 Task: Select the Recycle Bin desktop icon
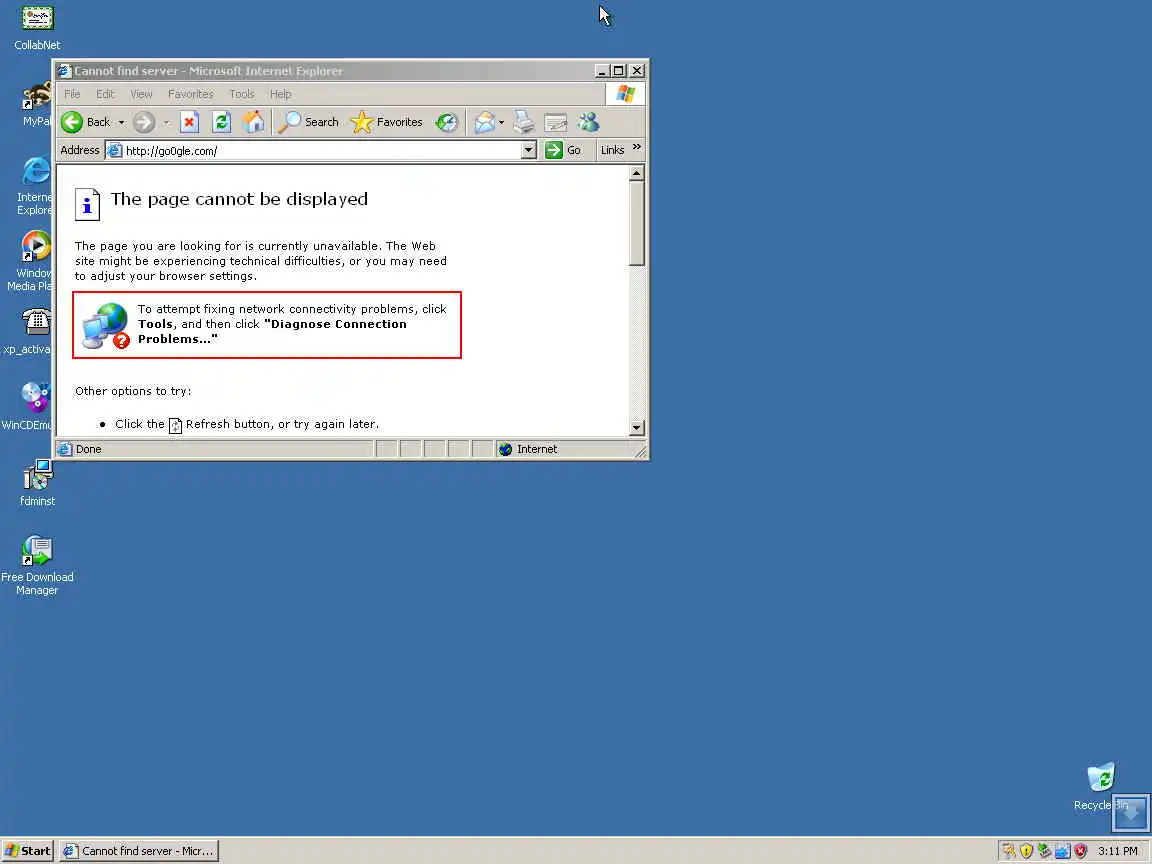[1101, 786]
